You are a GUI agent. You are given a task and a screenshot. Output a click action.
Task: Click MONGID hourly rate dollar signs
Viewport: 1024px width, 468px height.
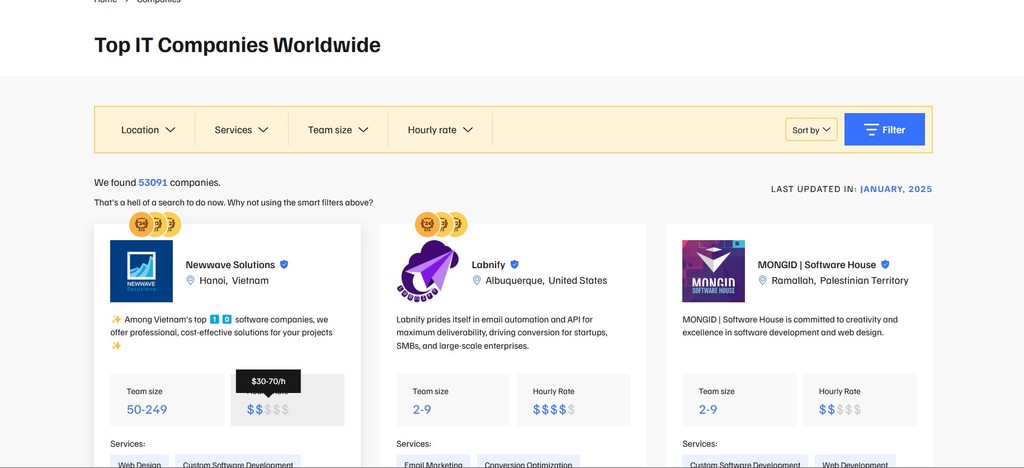(840, 410)
